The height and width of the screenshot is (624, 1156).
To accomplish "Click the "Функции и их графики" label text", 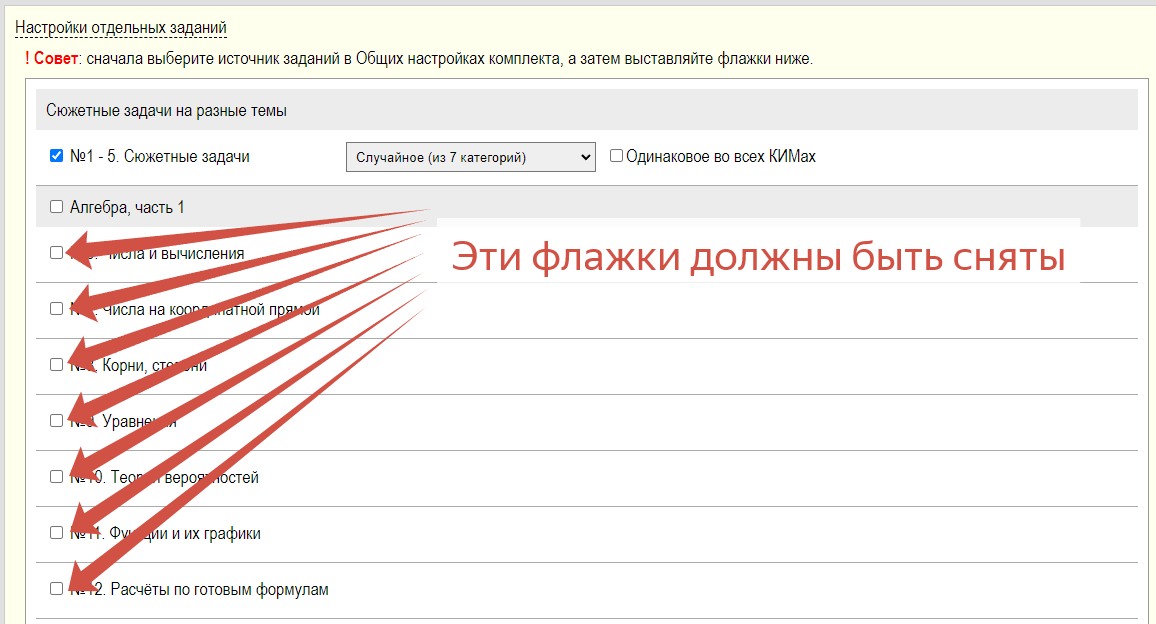I will [190, 534].
